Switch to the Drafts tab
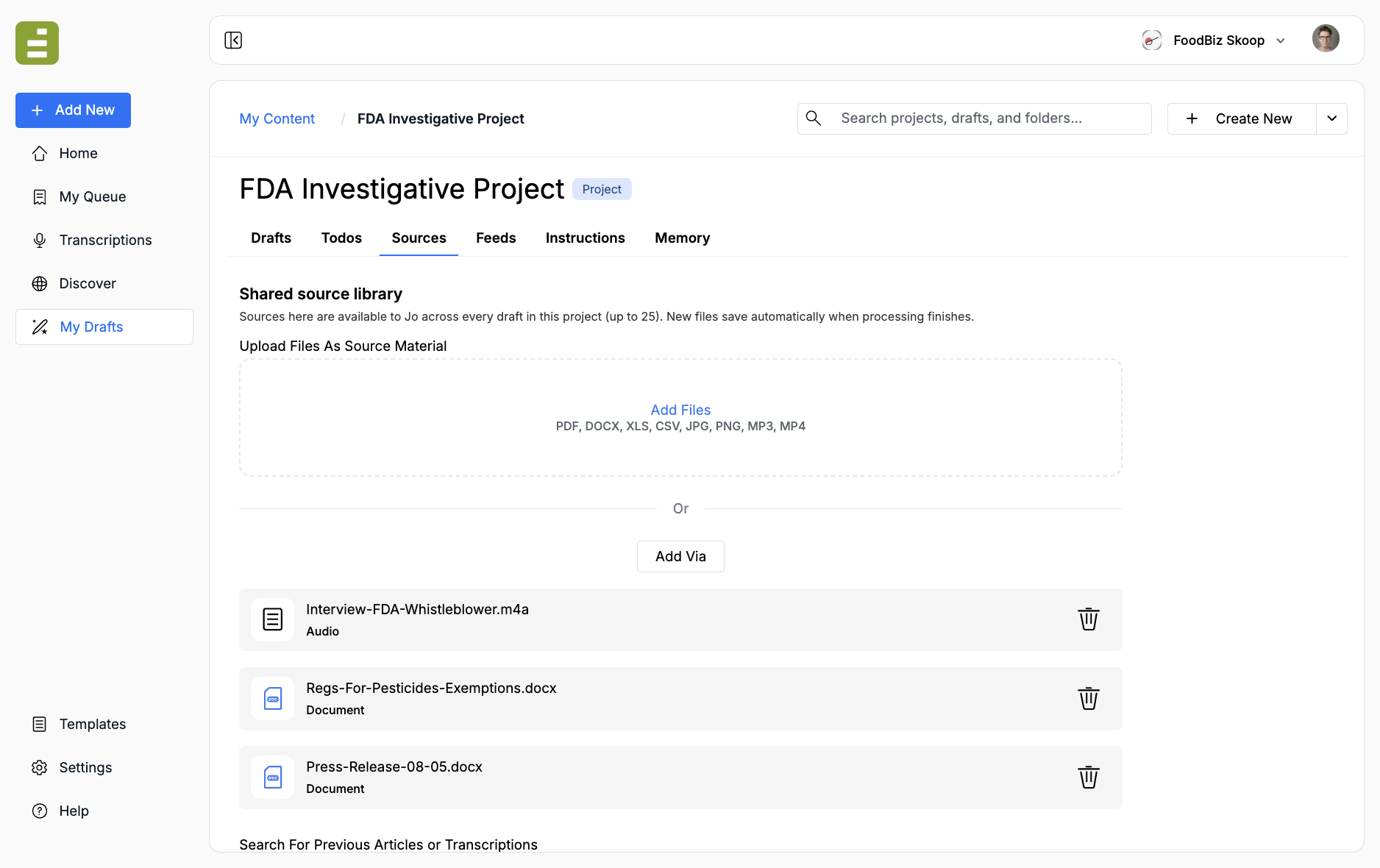Screen dimensions: 1380x868 coord(271,238)
